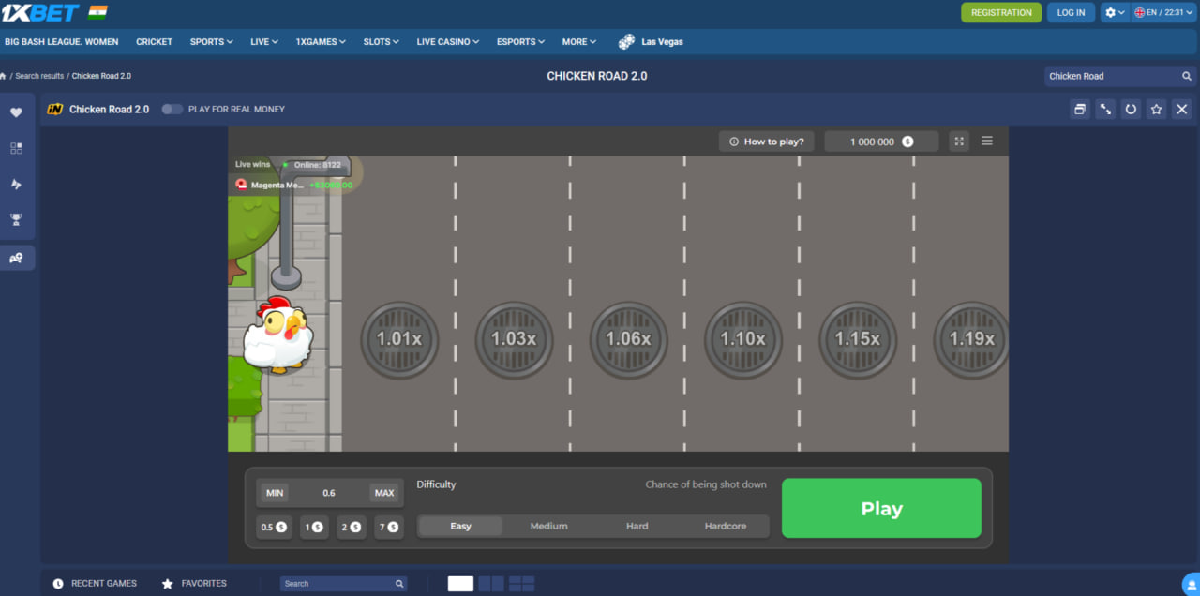Select the Medium difficulty option
The image size is (1200, 596).
548,525
